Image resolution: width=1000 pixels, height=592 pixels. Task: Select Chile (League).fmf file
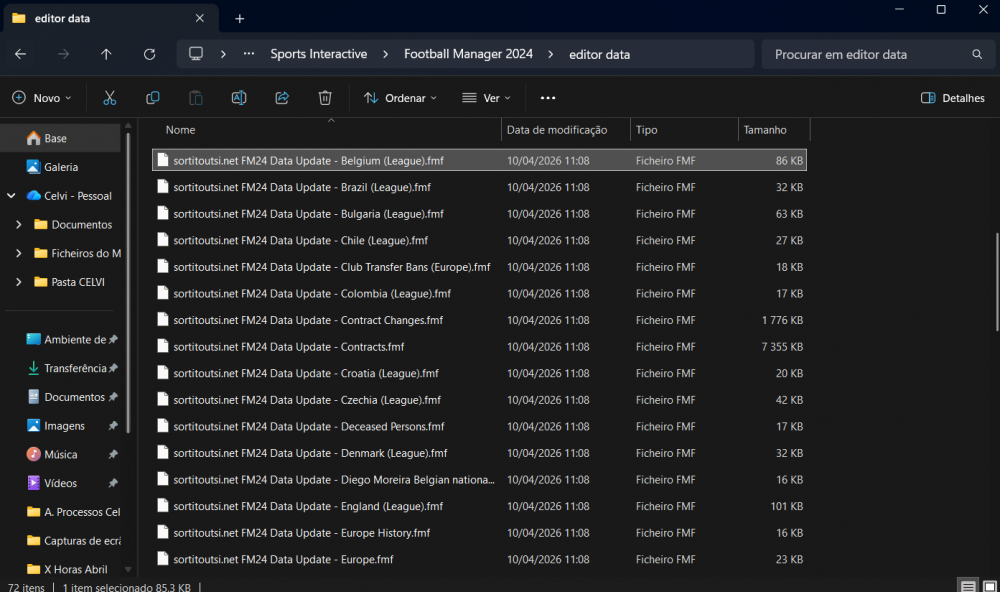(480, 240)
